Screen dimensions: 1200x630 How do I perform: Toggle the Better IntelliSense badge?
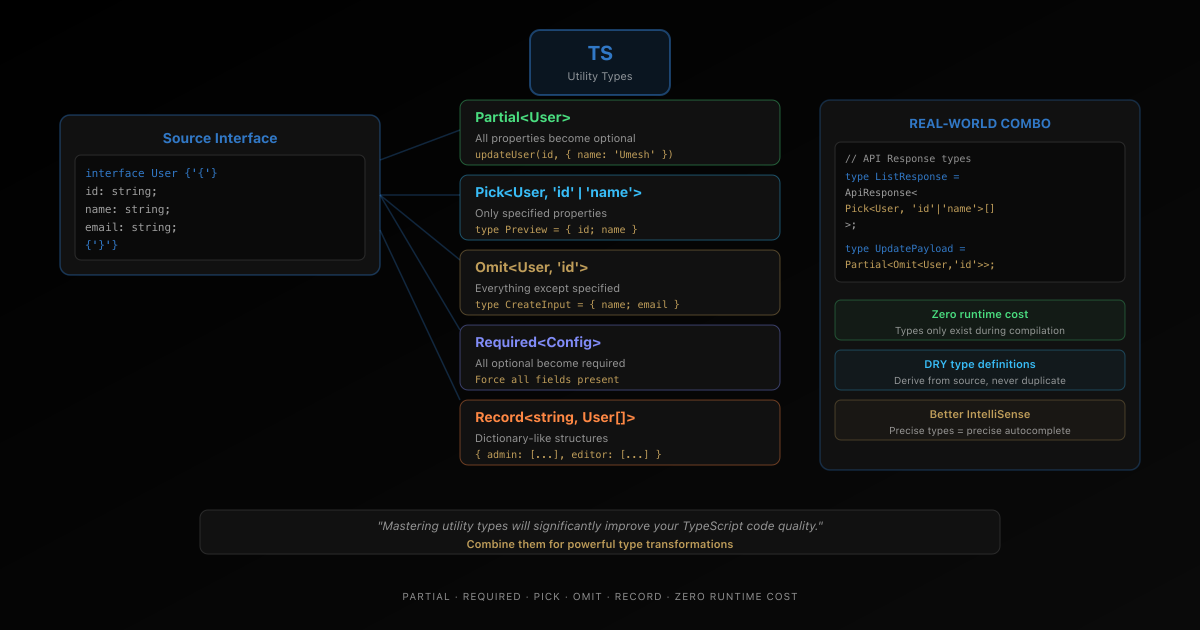pos(979,419)
